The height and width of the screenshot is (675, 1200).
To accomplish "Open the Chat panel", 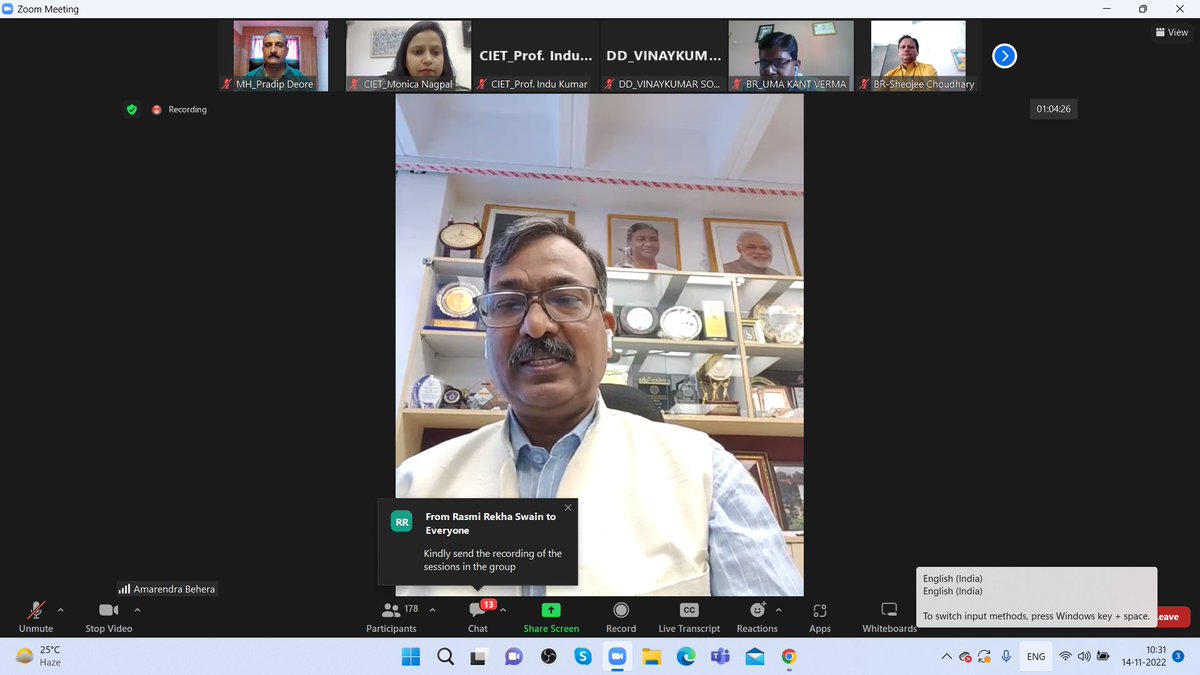I will click(478, 616).
